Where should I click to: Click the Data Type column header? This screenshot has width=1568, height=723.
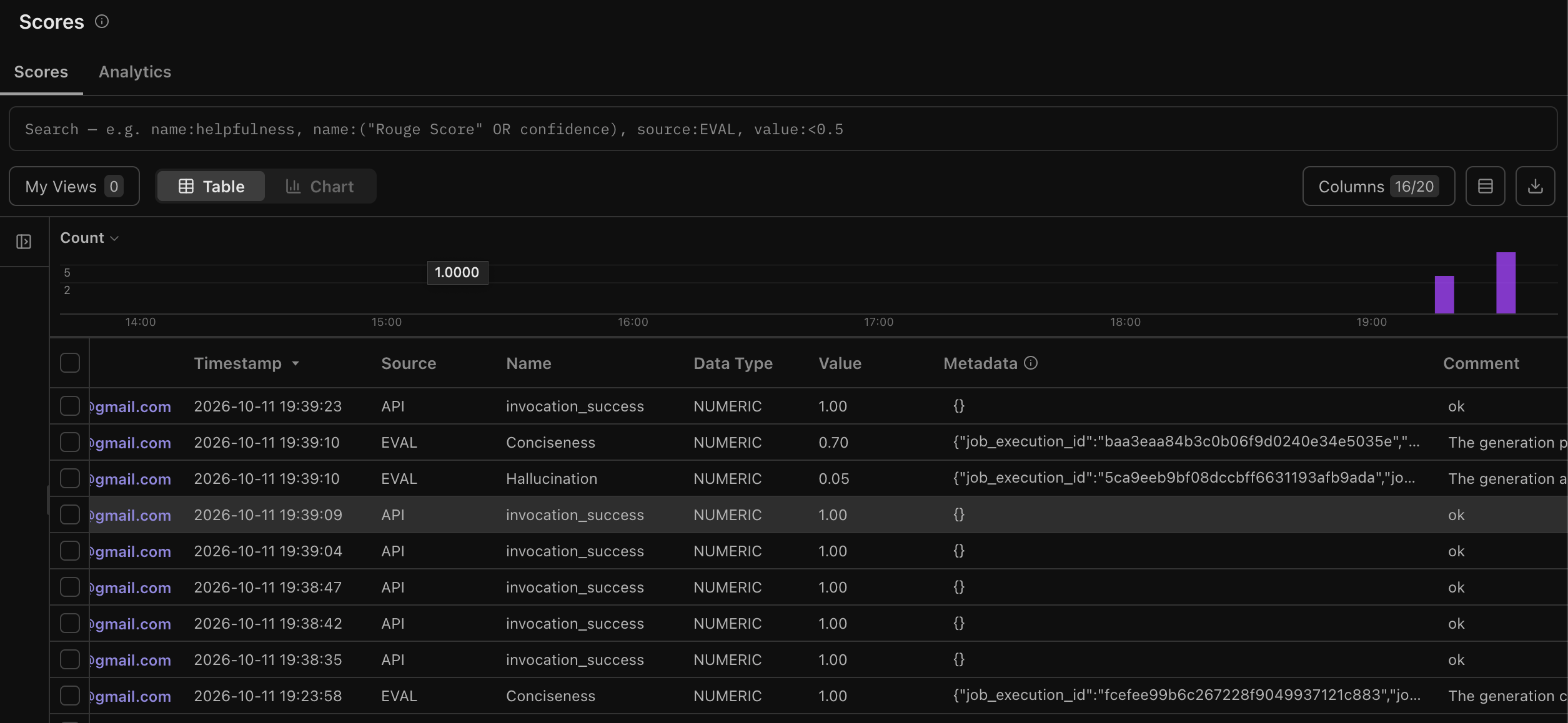pos(733,363)
